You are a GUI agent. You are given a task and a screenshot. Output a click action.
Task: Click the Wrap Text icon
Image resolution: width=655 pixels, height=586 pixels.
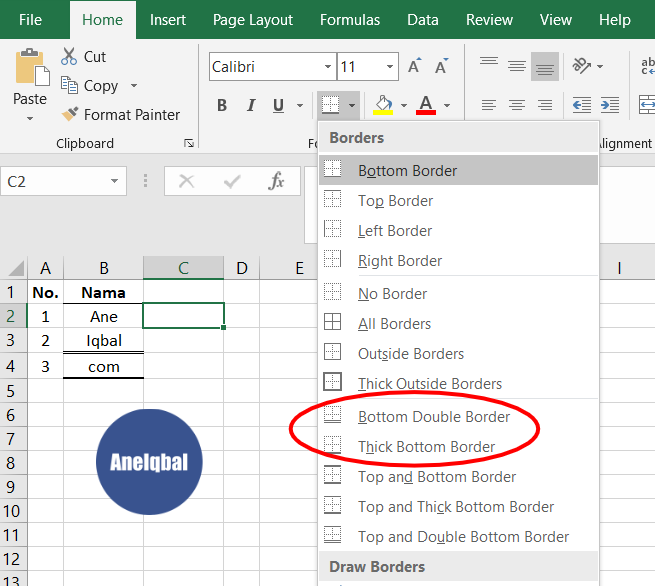pyautogui.click(x=647, y=66)
